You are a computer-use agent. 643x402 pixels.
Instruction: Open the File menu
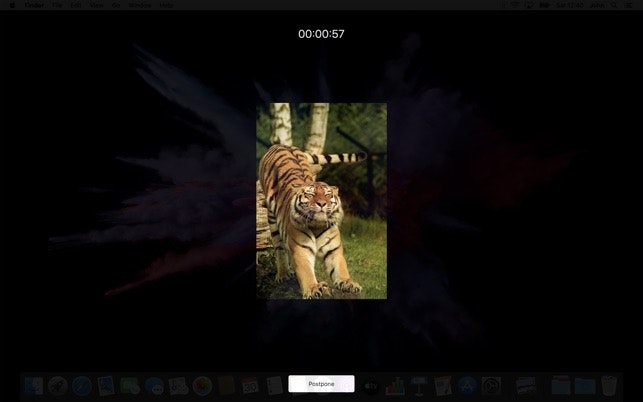57,5
